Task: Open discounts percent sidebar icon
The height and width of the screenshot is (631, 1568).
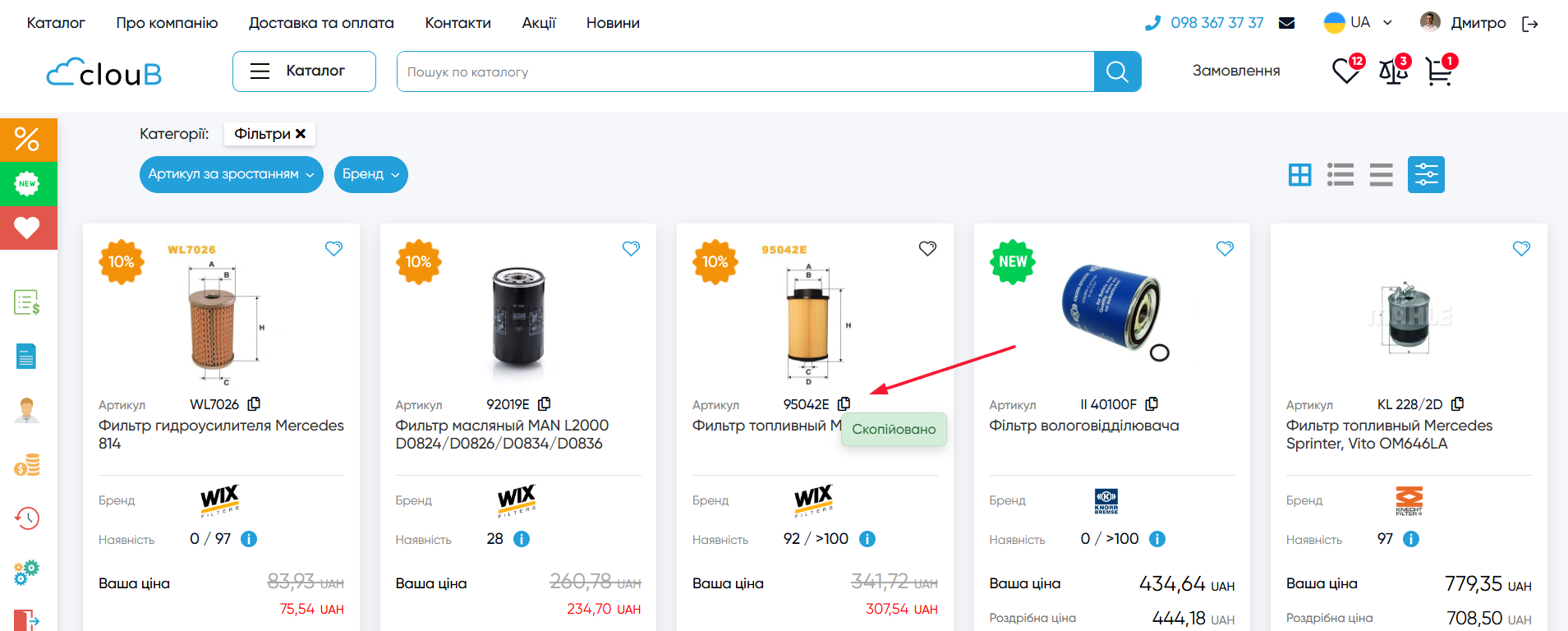Action: pyautogui.click(x=28, y=140)
